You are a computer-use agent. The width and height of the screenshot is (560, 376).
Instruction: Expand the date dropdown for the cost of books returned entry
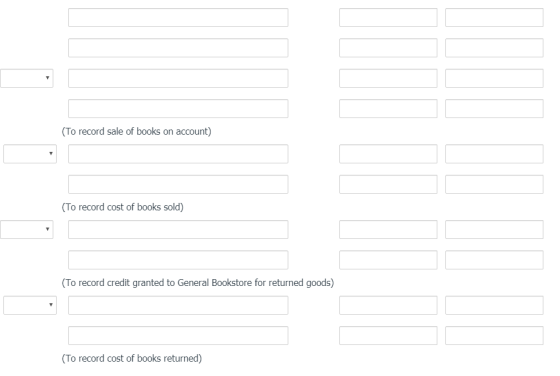30,305
